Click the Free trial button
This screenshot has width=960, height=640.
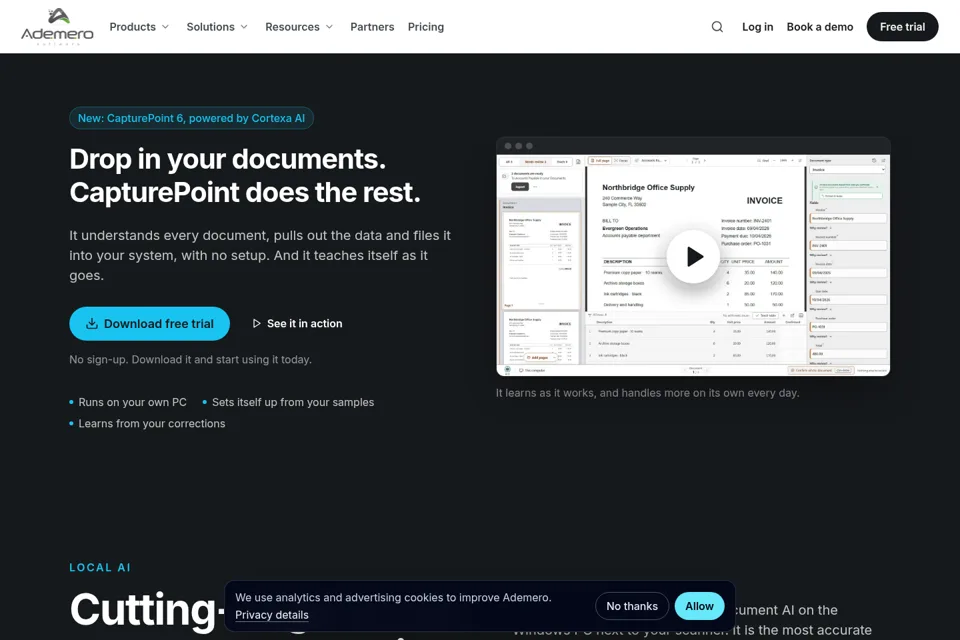902,27
